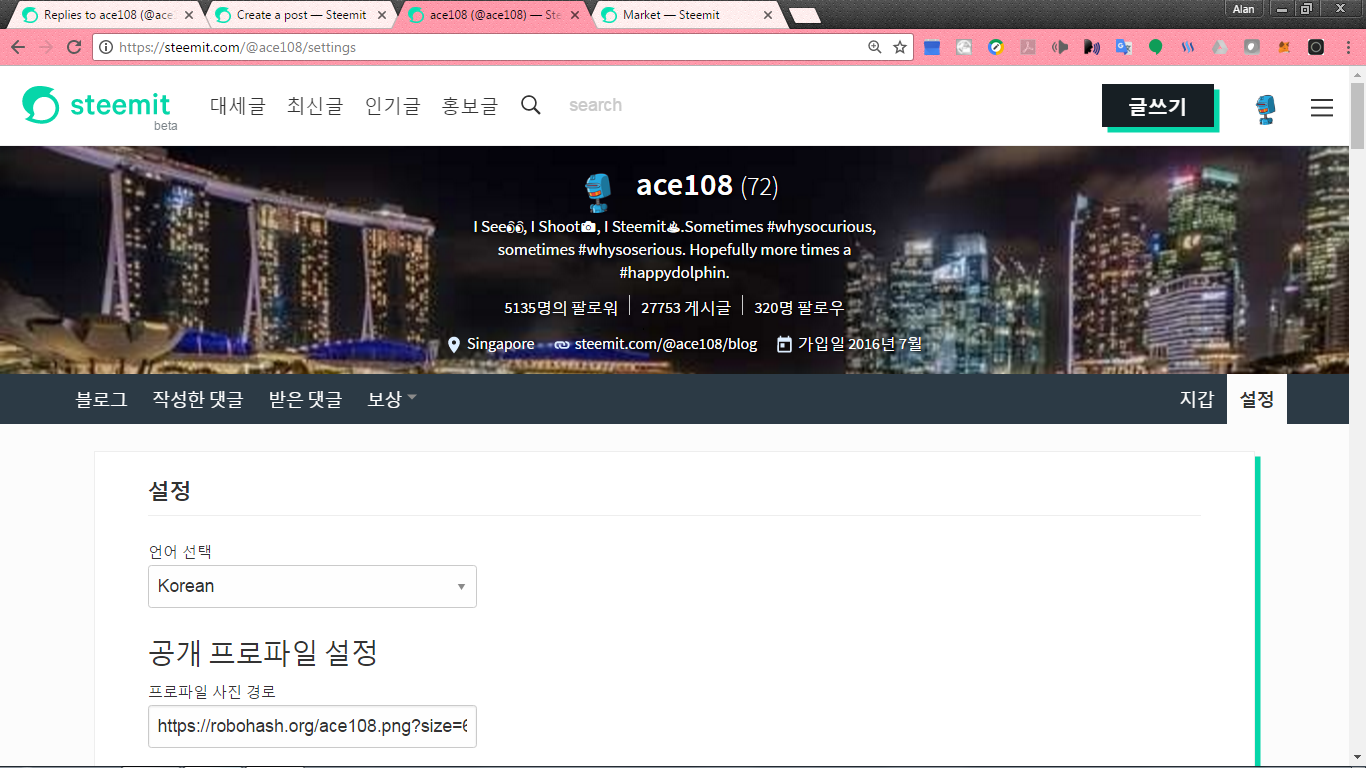1366x768 pixels.
Task: Click the zoom magnifier icon in the address bar
Action: (x=875, y=47)
